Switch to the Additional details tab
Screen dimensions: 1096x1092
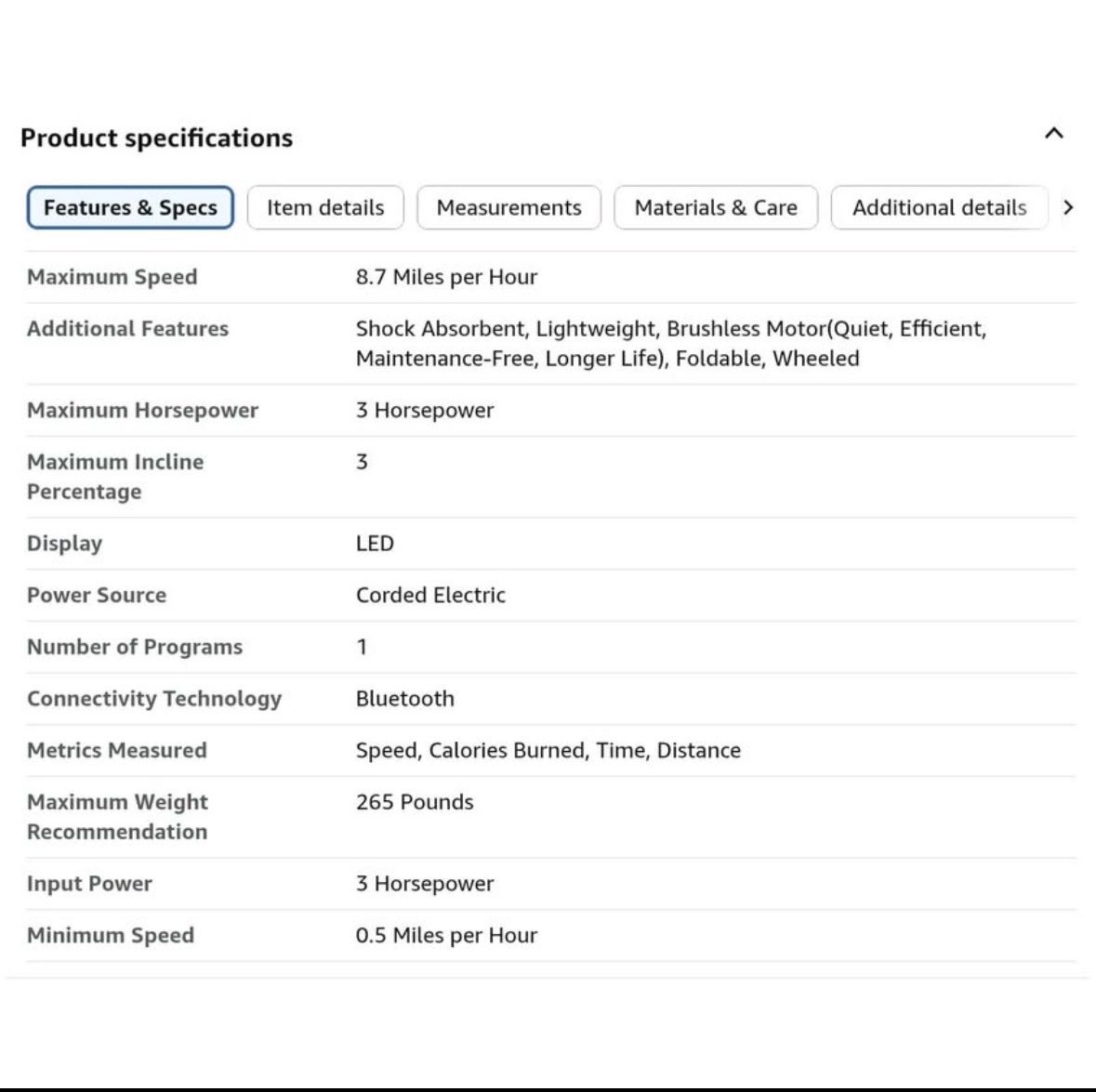(x=940, y=207)
